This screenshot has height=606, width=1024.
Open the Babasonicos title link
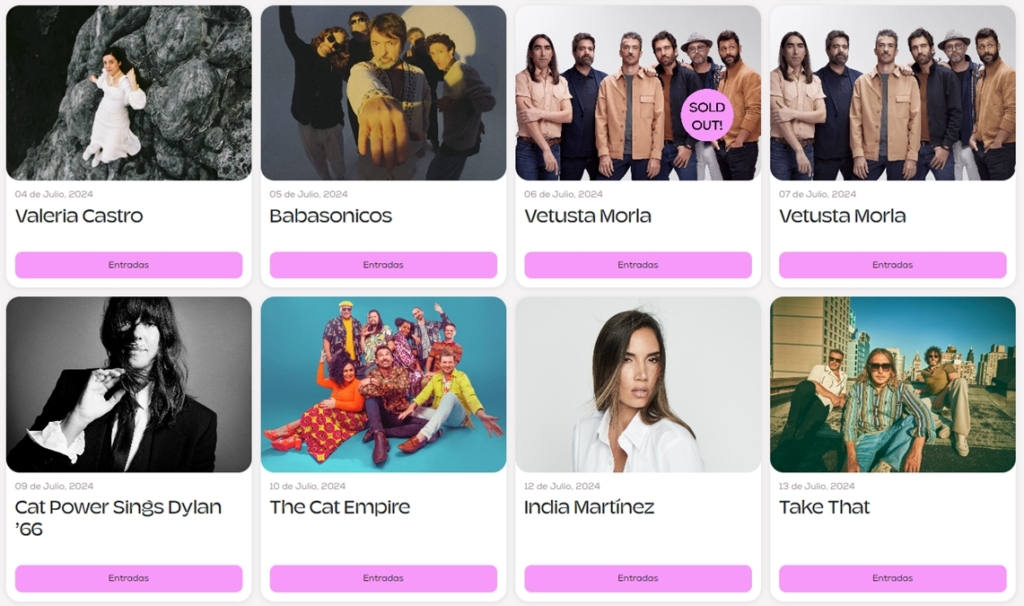(x=330, y=216)
